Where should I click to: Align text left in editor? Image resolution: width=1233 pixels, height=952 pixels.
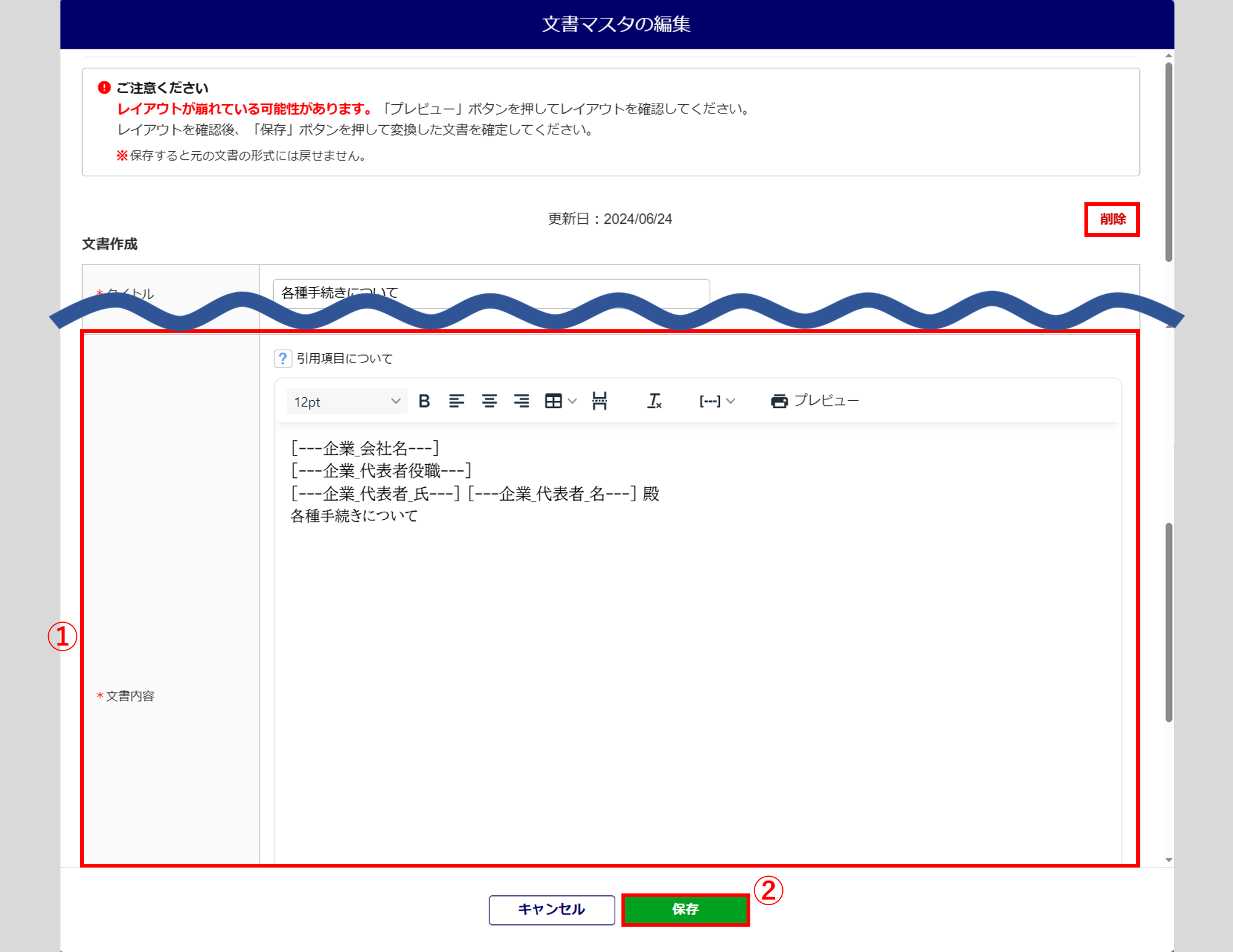tap(456, 401)
